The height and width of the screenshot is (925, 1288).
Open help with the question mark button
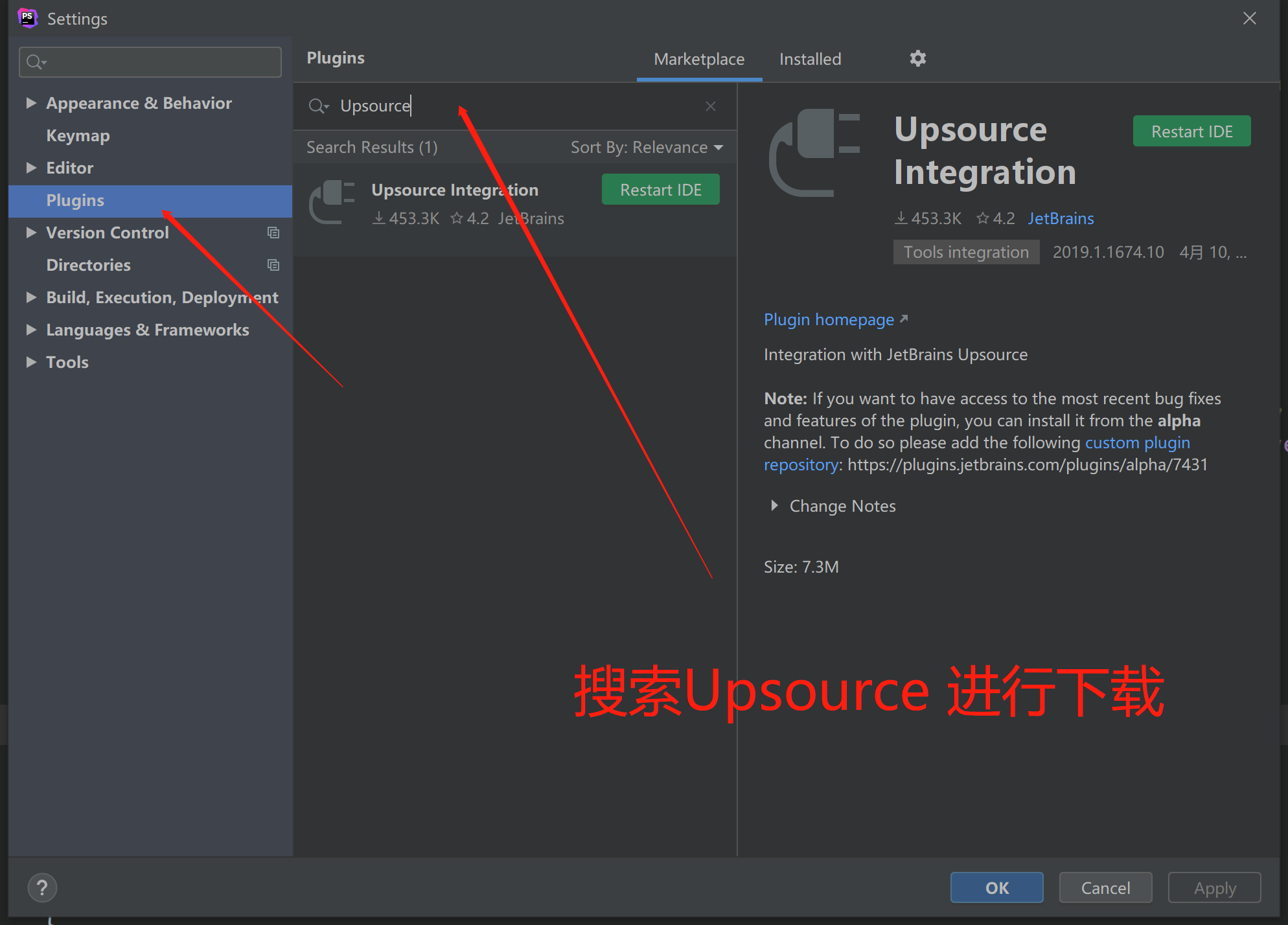pos(42,887)
